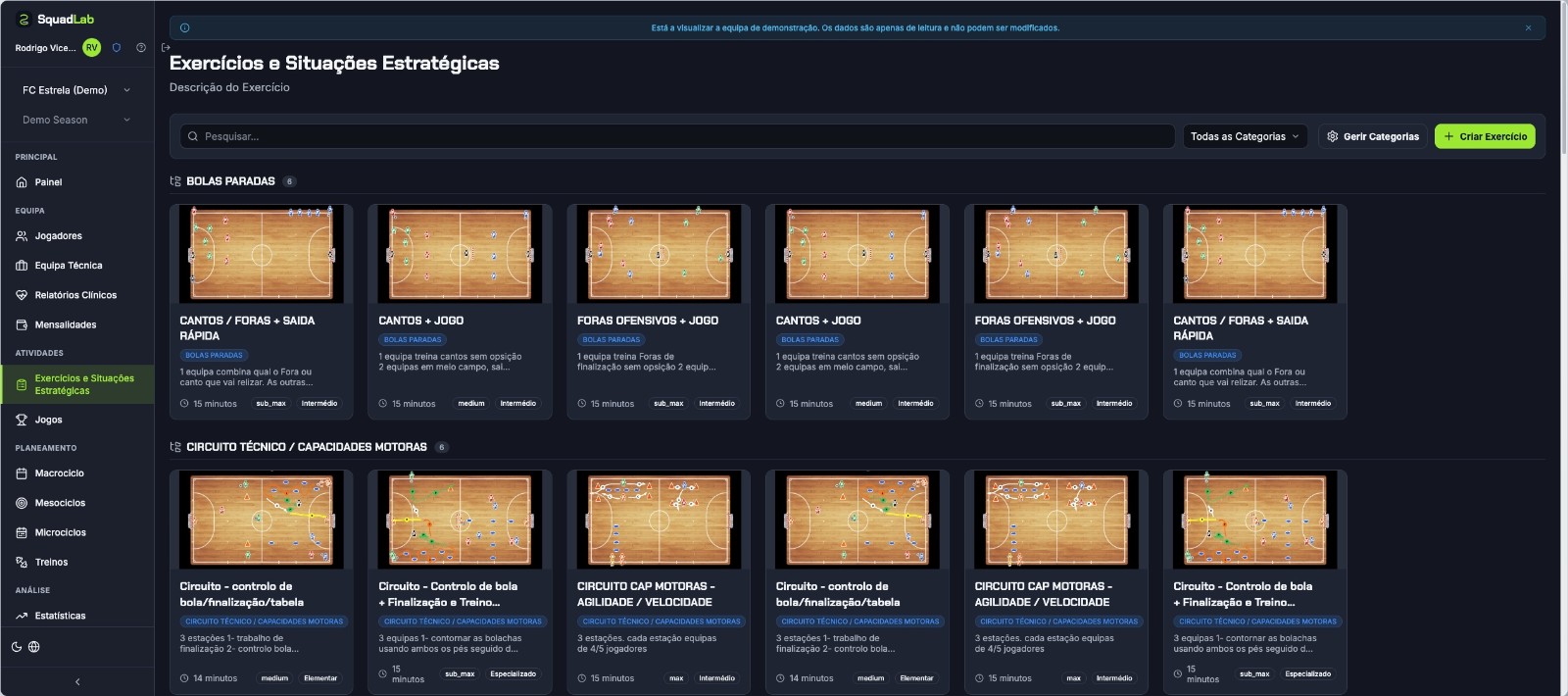Click the Mesociclos target icon
Viewport: 1568px width, 696px height.
pyautogui.click(x=22, y=503)
